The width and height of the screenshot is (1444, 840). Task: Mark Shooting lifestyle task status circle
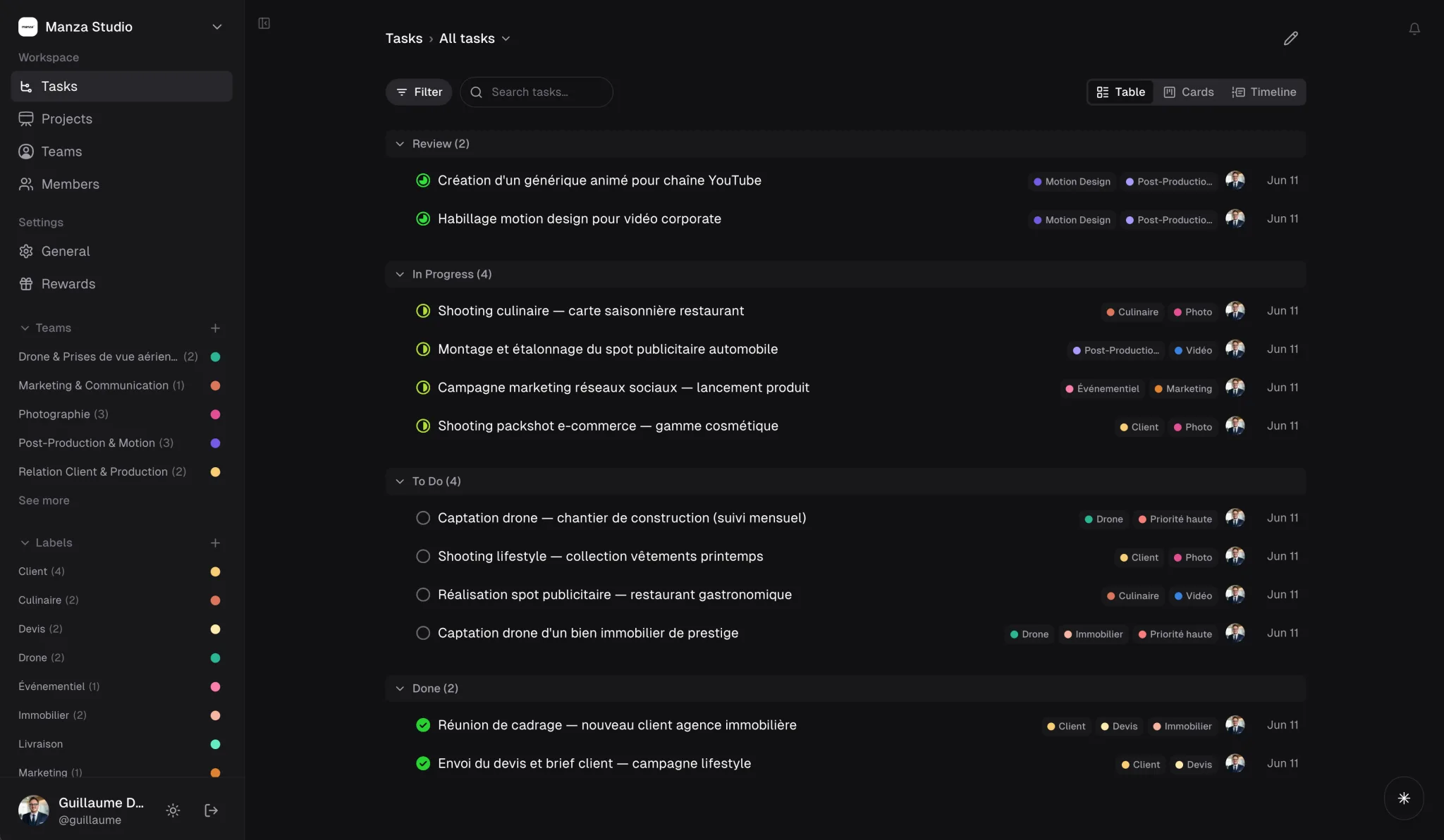click(x=423, y=557)
